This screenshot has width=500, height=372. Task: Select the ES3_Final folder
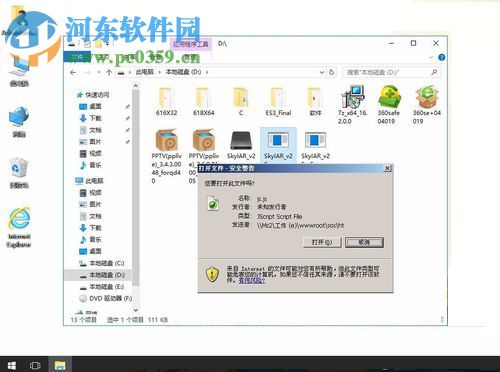(278, 102)
